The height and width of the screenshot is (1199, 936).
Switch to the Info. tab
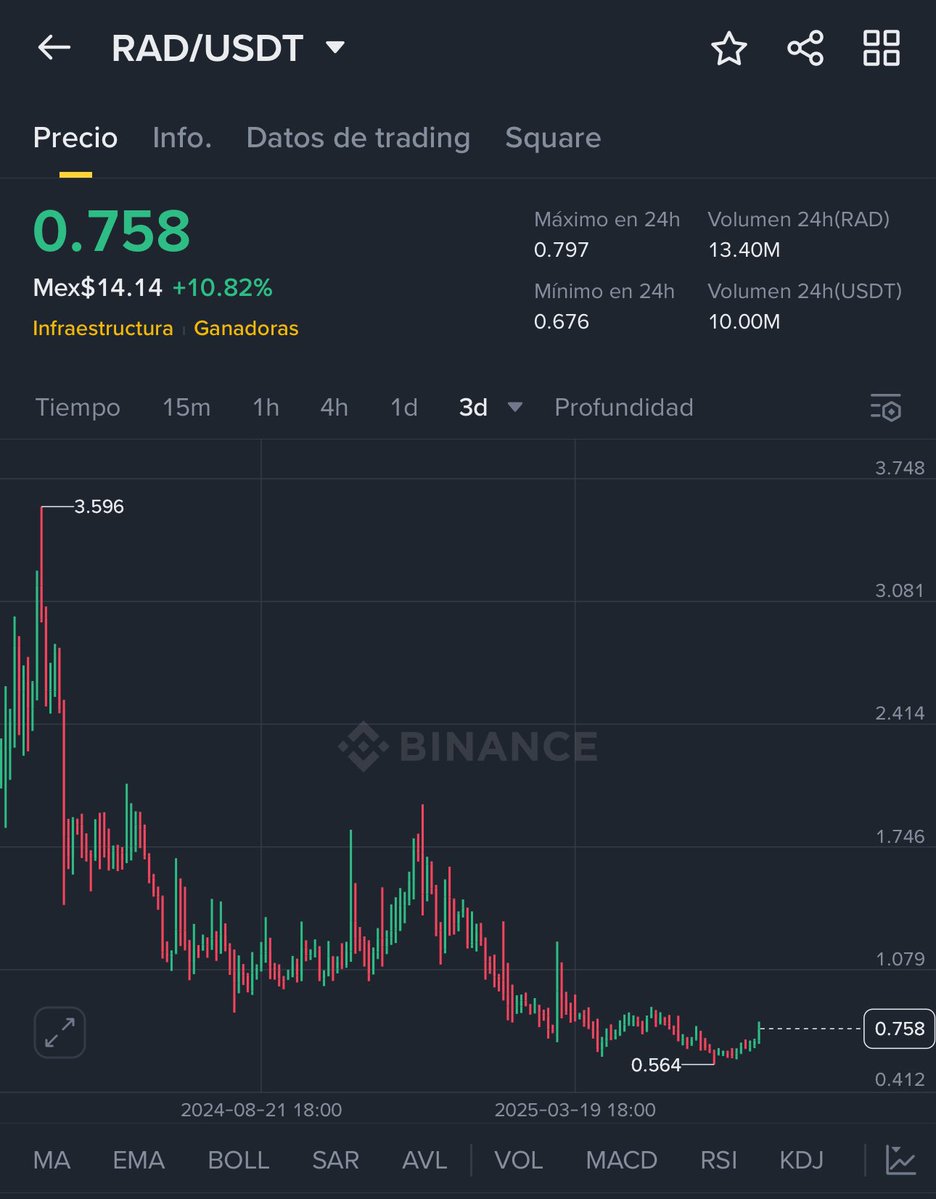point(182,138)
